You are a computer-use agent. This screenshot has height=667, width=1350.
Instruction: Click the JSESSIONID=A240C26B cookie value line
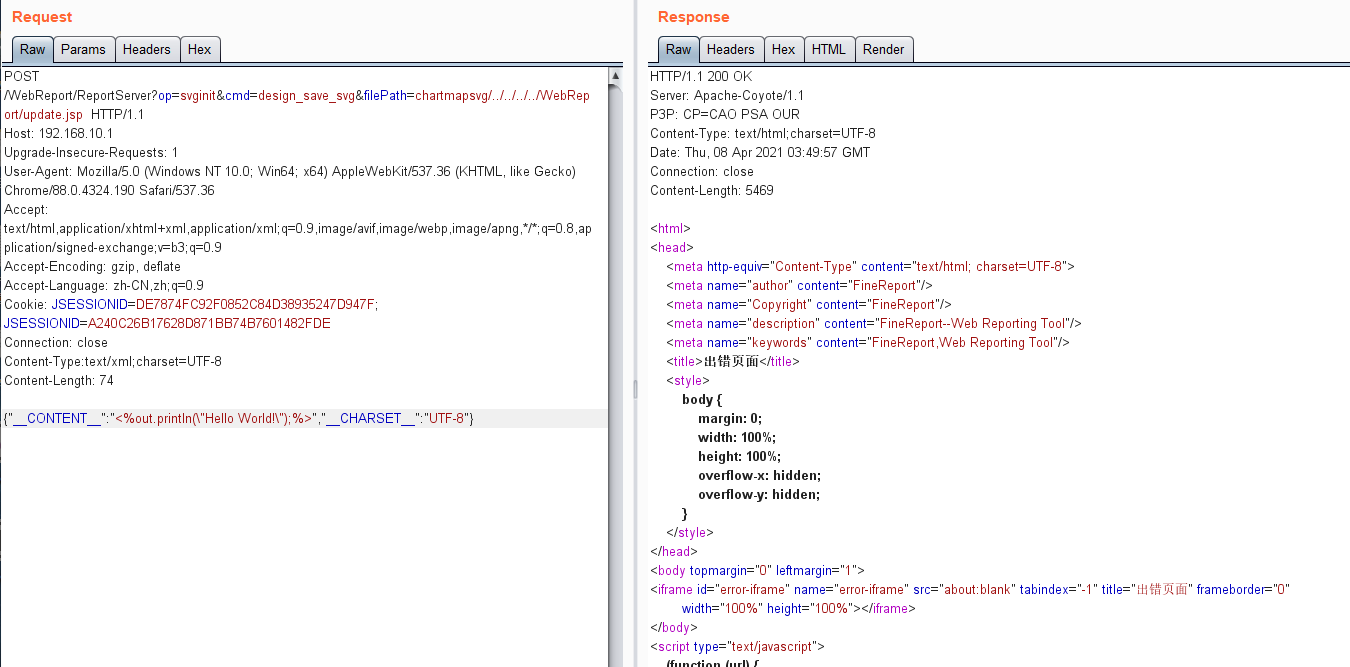click(167, 323)
